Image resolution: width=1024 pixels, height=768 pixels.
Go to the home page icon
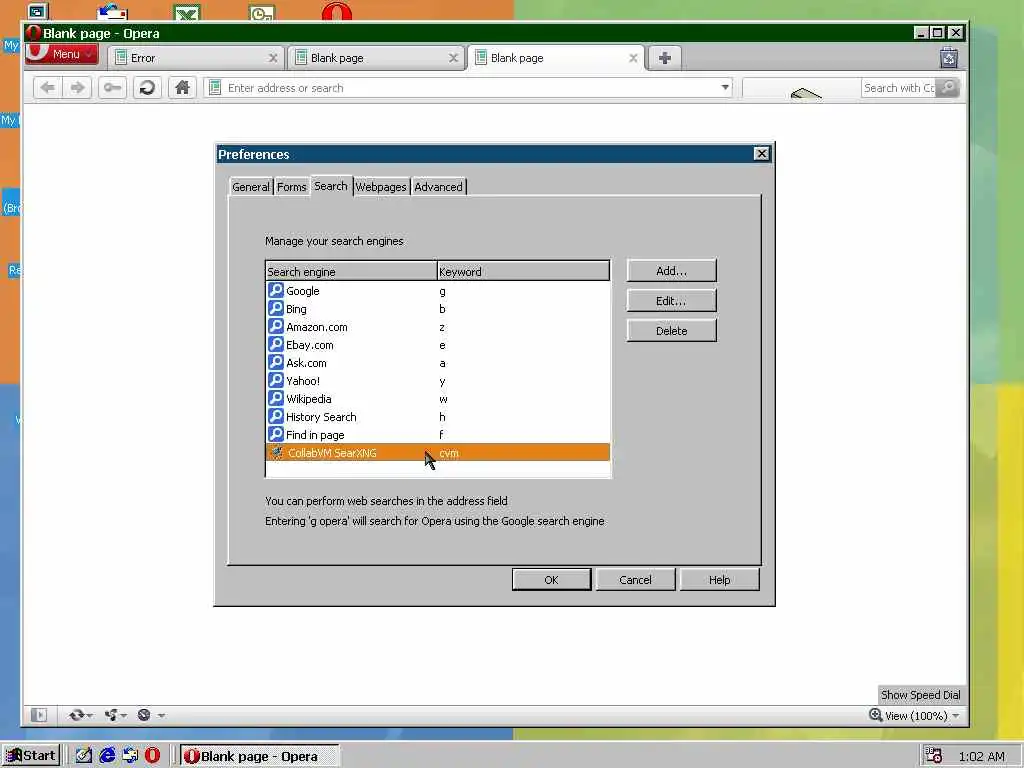pos(182,88)
